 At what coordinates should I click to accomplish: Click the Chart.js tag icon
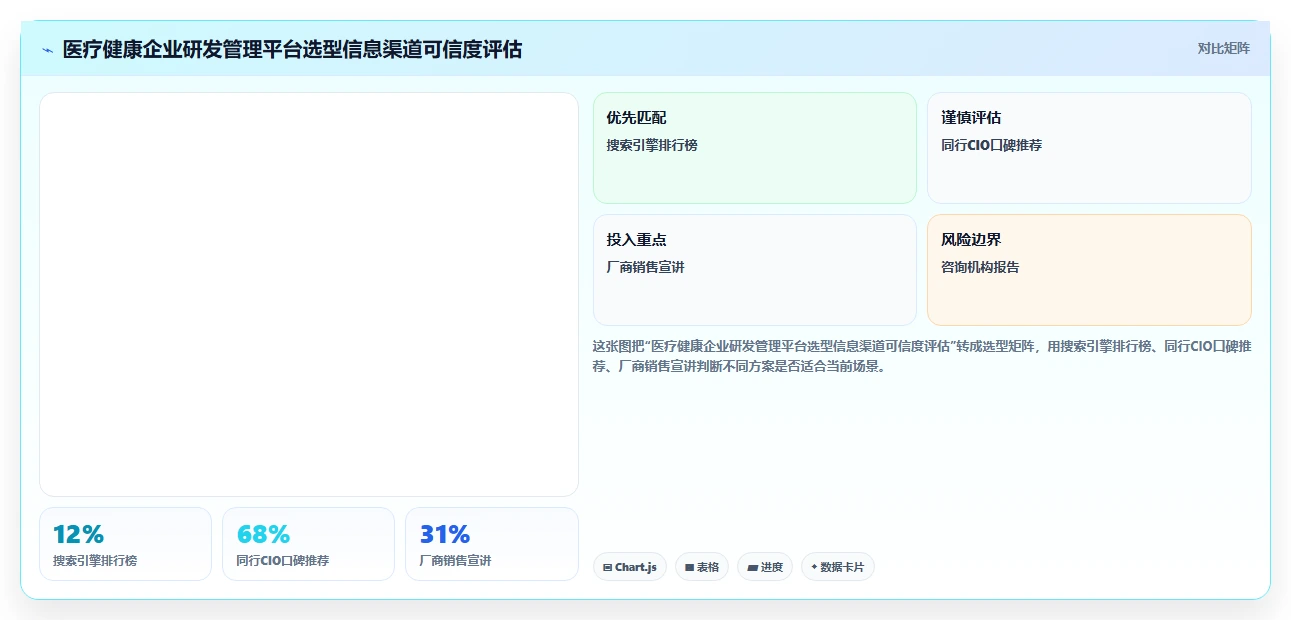(607, 567)
